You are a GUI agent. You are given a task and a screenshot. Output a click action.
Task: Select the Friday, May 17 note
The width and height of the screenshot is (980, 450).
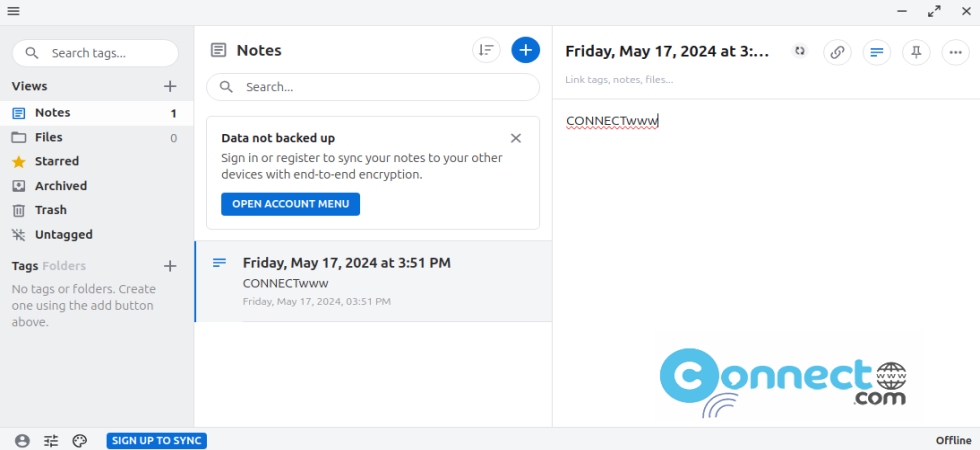tap(373, 281)
